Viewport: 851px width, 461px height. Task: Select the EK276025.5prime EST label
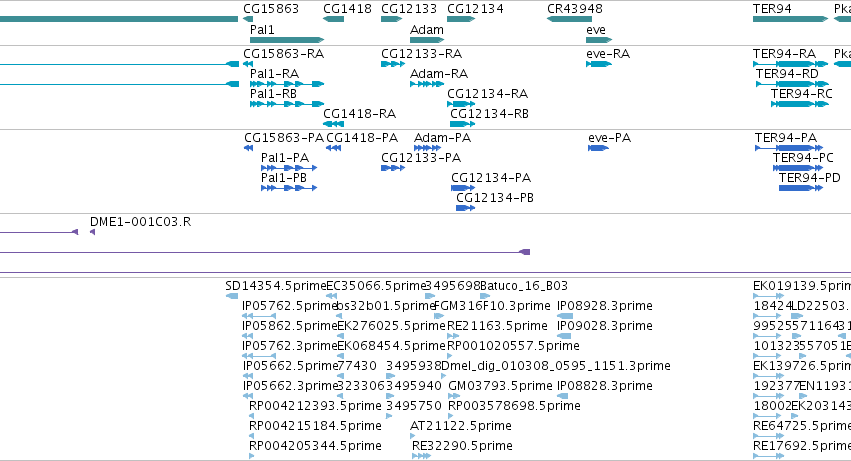[391, 326]
